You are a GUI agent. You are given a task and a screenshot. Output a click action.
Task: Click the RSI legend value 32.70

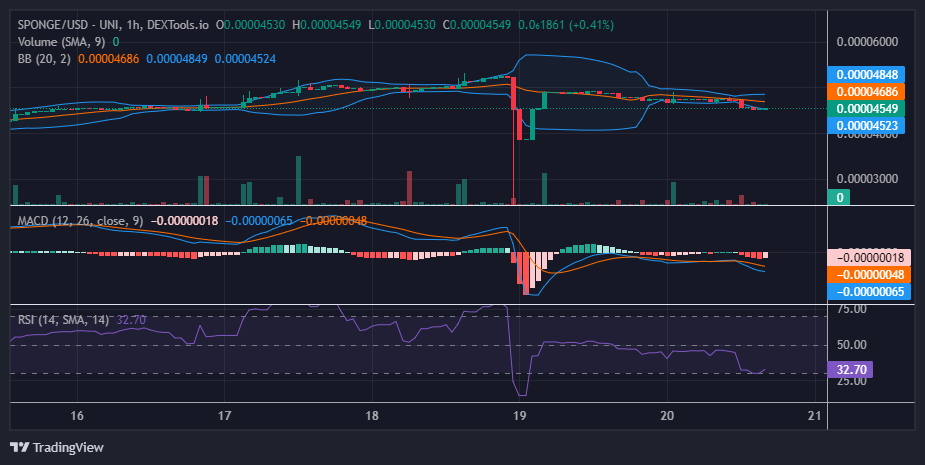(x=131, y=320)
